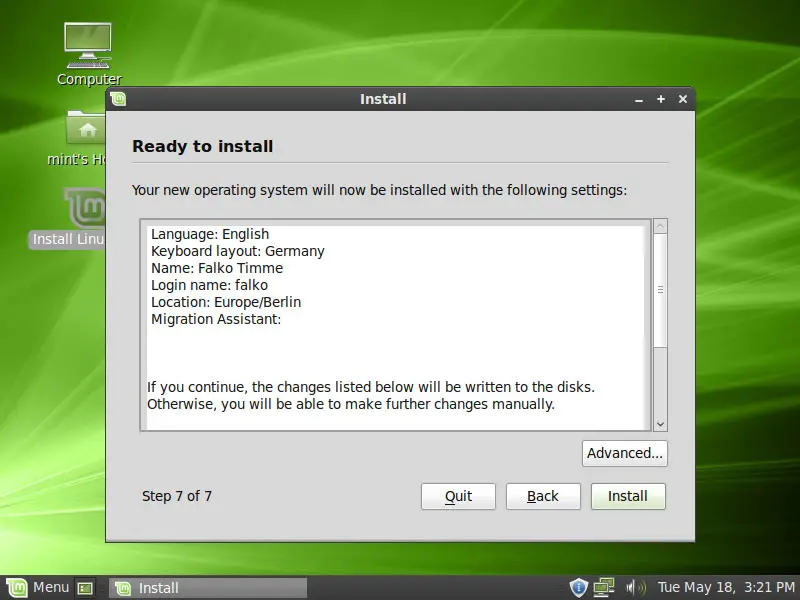
Task: Open the update manager shield tray icon
Action: pyautogui.click(x=579, y=588)
